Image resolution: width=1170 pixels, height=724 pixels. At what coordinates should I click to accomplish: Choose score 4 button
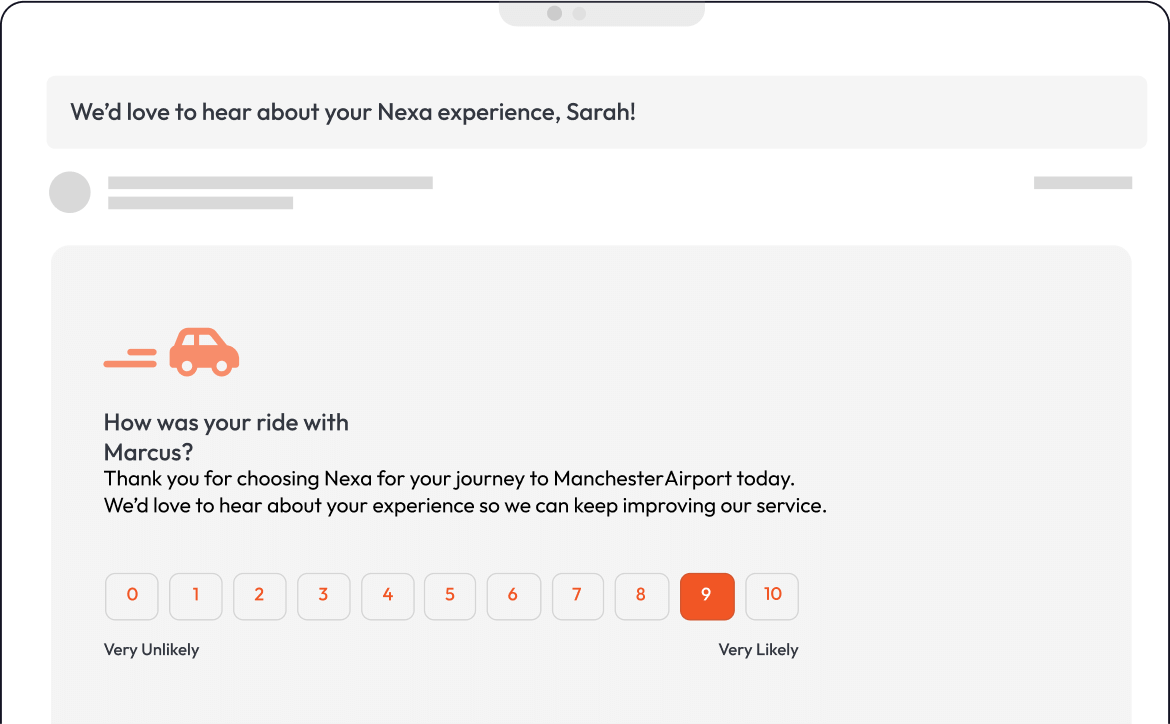[387, 596]
